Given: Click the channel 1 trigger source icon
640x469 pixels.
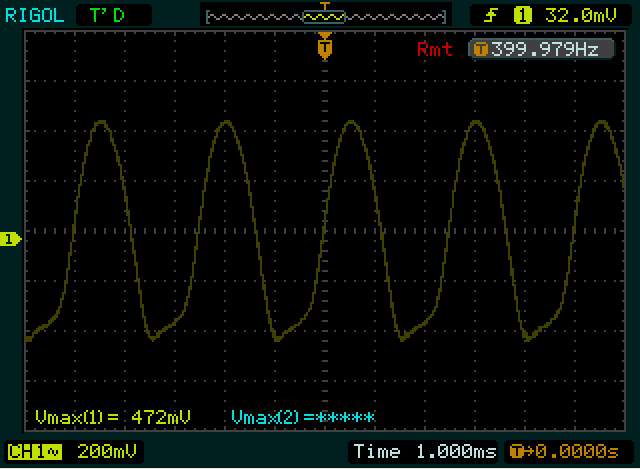Looking at the screenshot, I should 521,15.
